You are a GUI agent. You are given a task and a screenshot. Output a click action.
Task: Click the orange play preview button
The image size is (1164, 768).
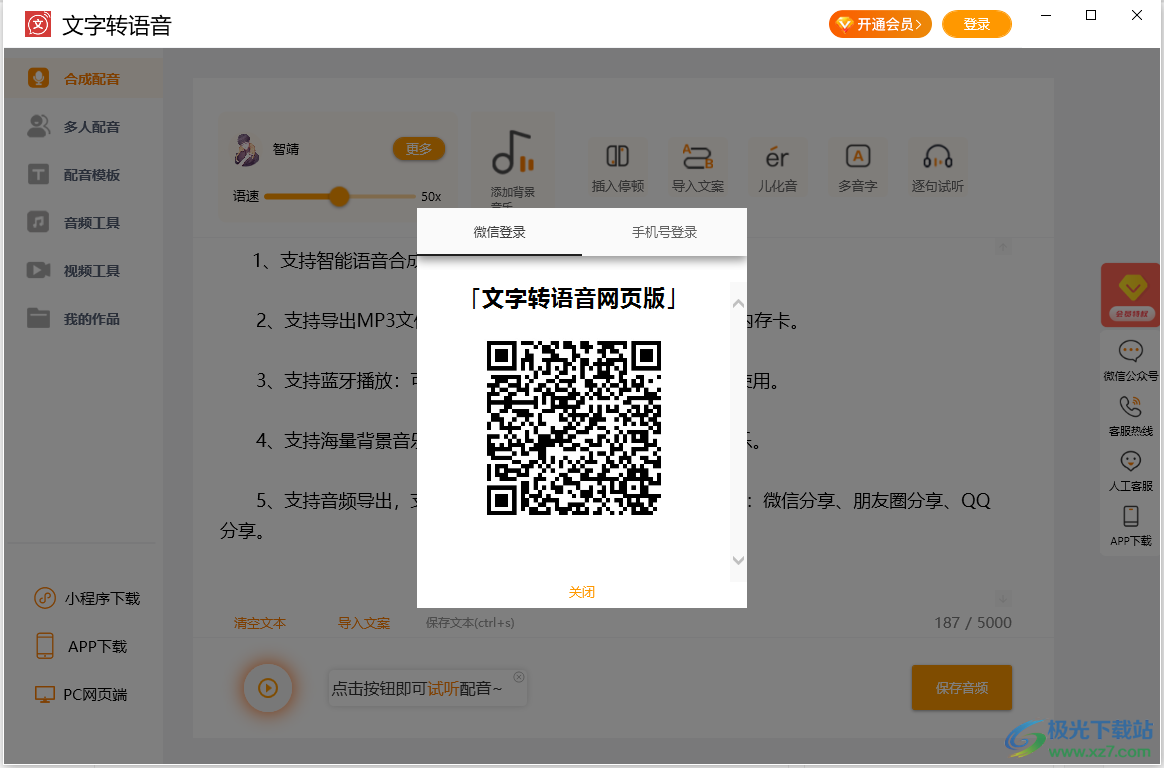click(268, 688)
